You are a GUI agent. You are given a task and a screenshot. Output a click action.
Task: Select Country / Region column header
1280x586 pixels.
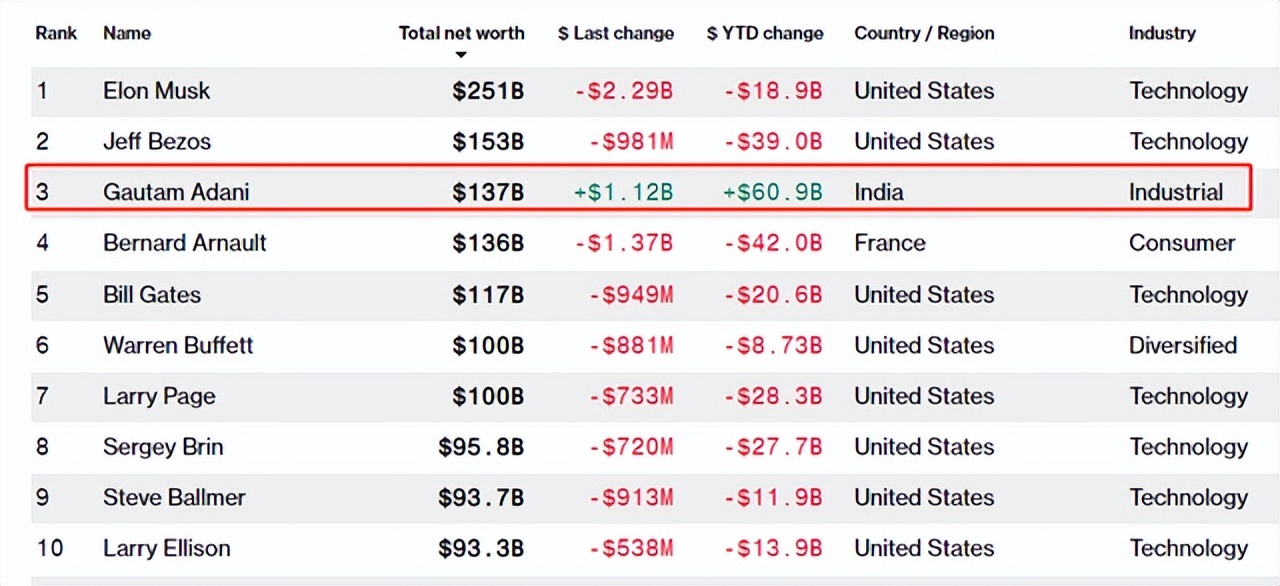pyautogui.click(x=924, y=33)
